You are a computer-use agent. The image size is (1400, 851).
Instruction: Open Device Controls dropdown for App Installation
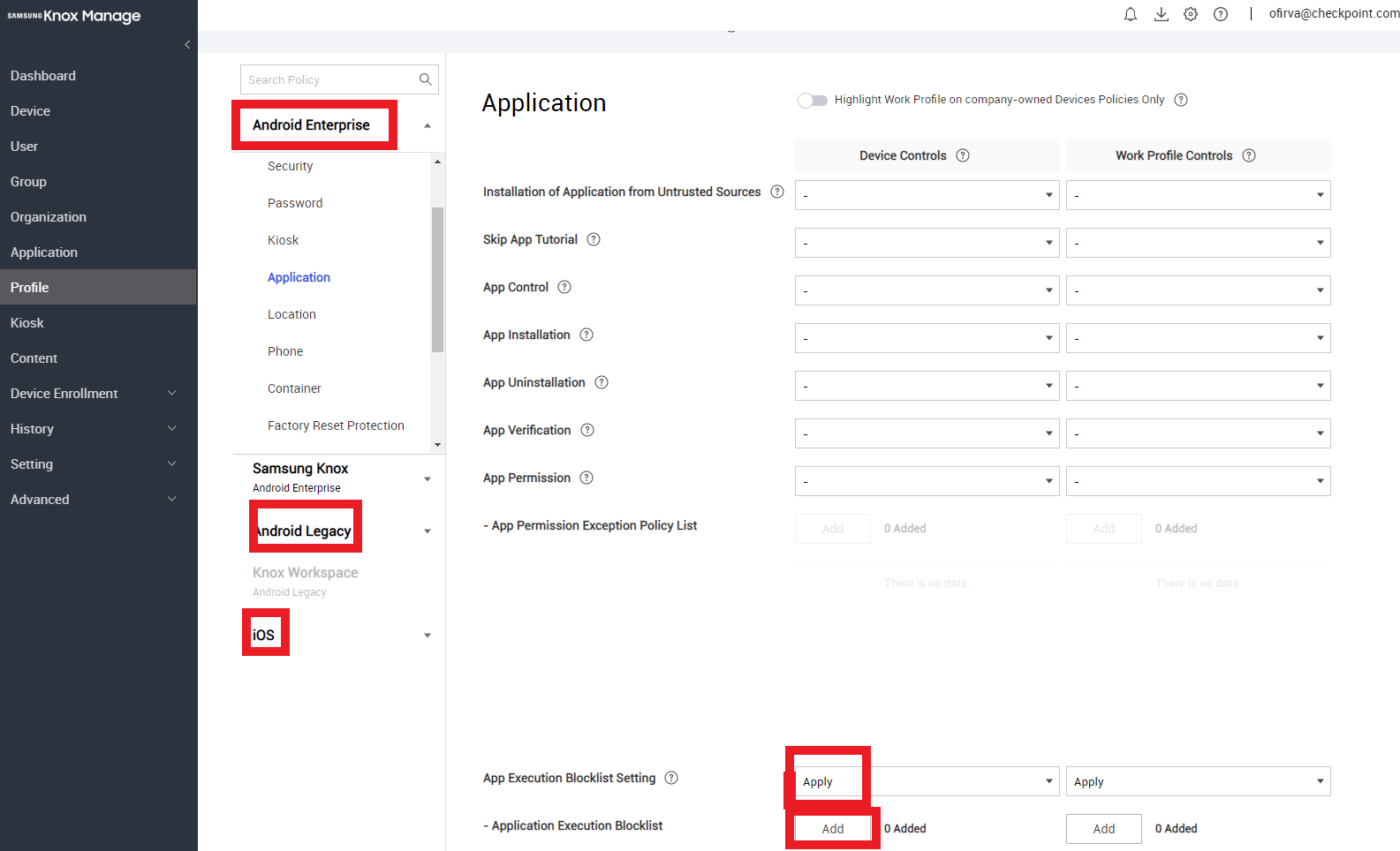pyautogui.click(x=927, y=338)
